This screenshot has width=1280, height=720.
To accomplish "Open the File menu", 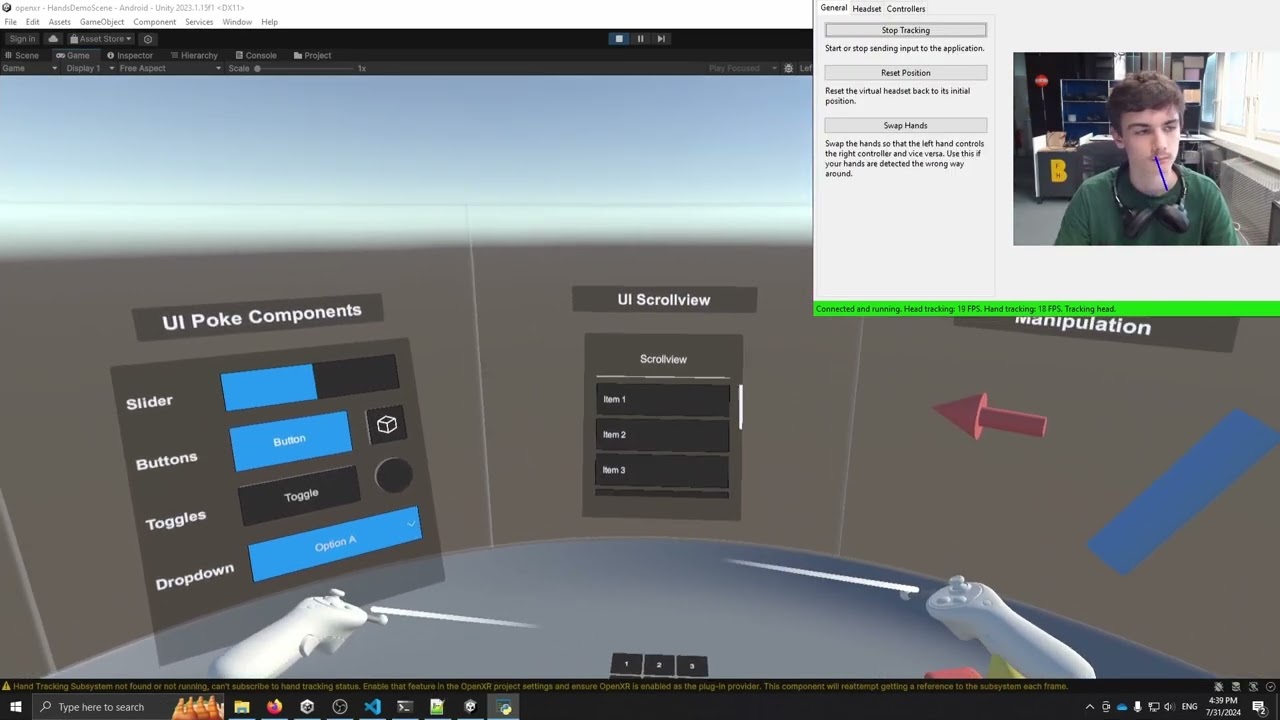I will coord(10,22).
